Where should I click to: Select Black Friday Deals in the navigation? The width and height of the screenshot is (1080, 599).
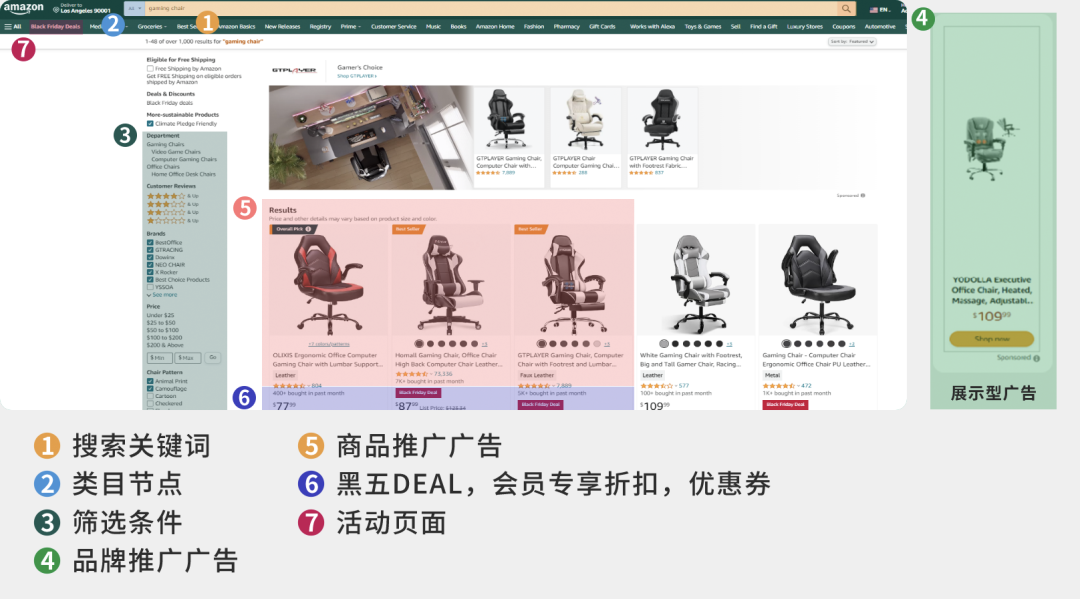[x=55, y=26]
